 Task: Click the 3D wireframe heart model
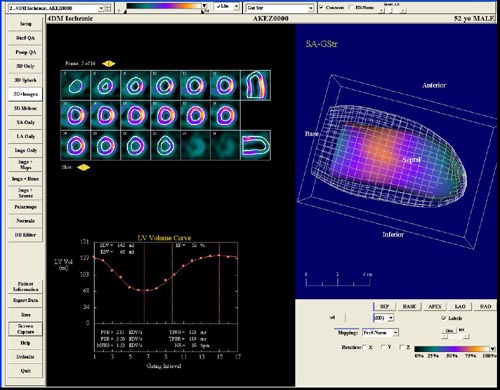click(388, 157)
